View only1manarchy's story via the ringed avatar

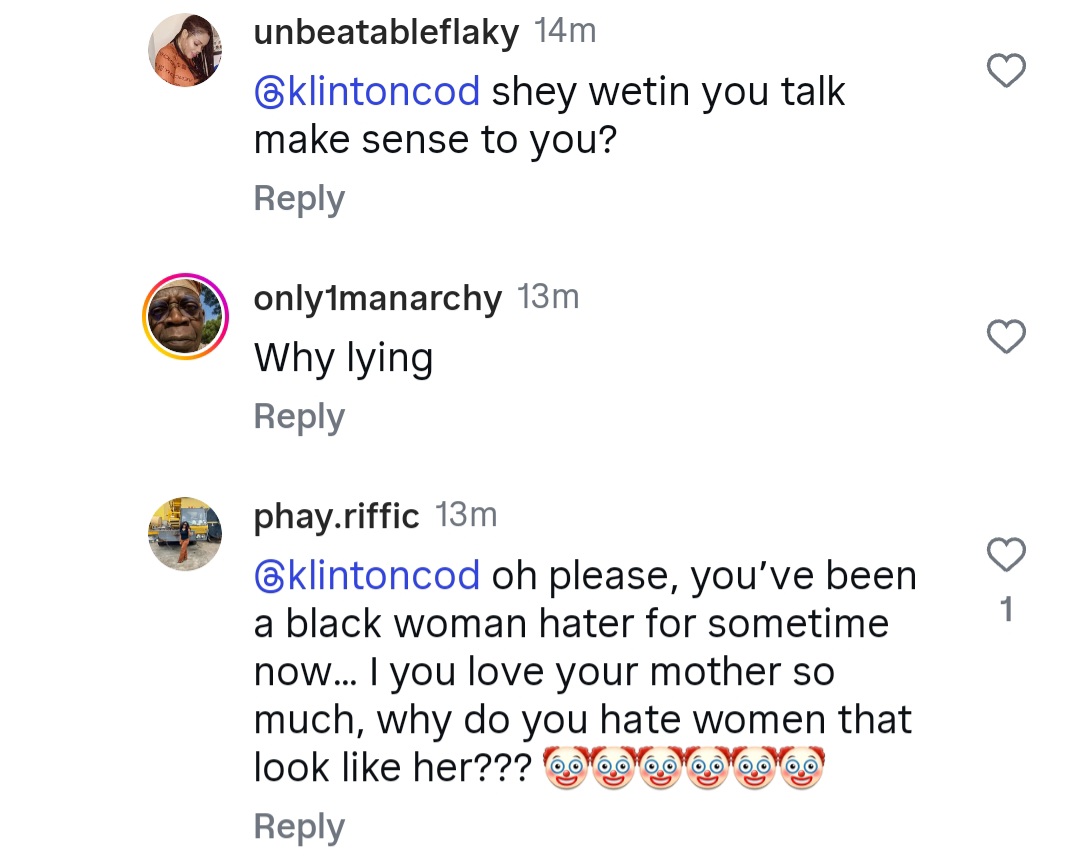click(185, 316)
